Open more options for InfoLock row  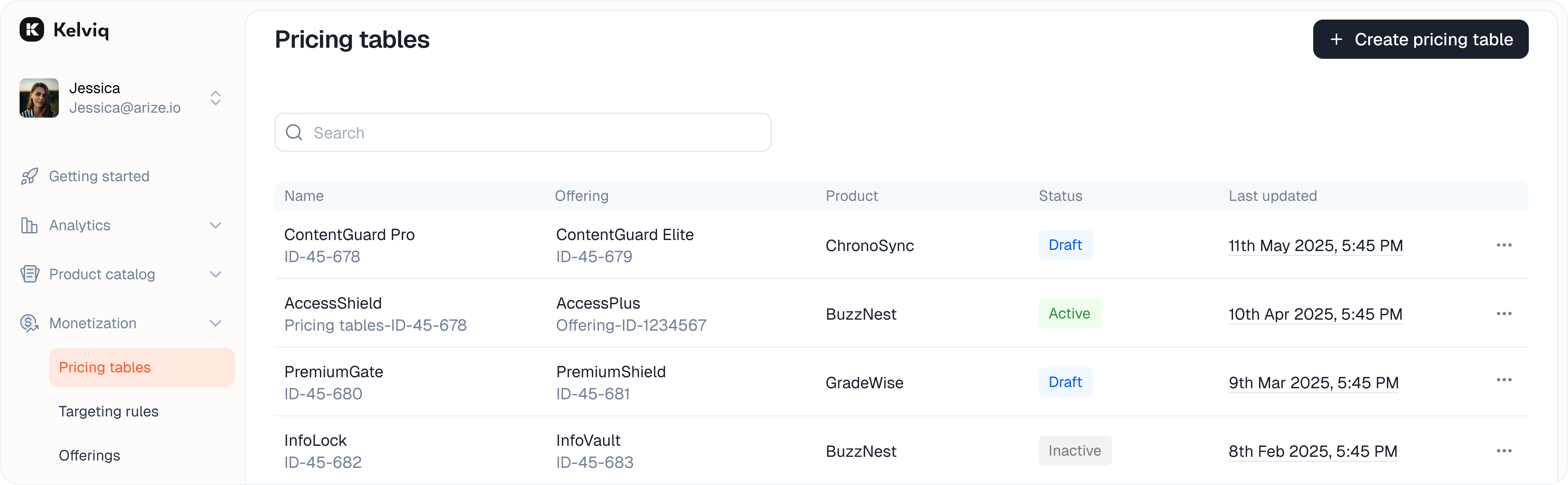pos(1503,451)
